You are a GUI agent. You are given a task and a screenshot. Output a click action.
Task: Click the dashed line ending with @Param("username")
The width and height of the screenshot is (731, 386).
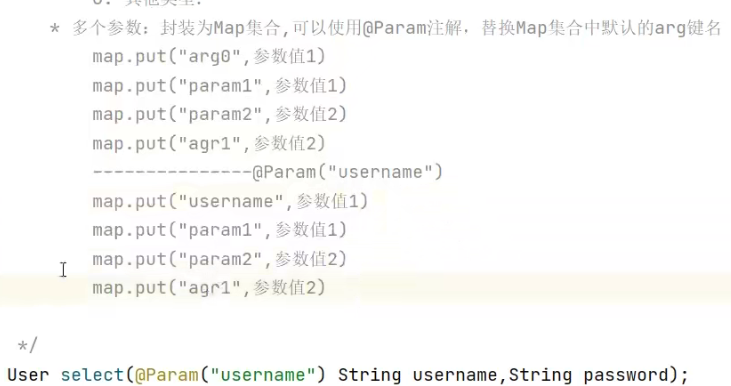[x=268, y=172]
